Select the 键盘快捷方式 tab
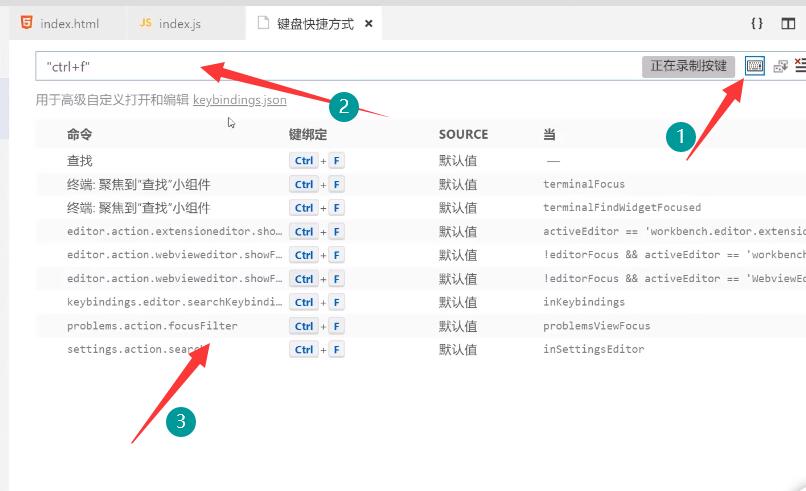This screenshot has width=806, height=491. [x=314, y=24]
